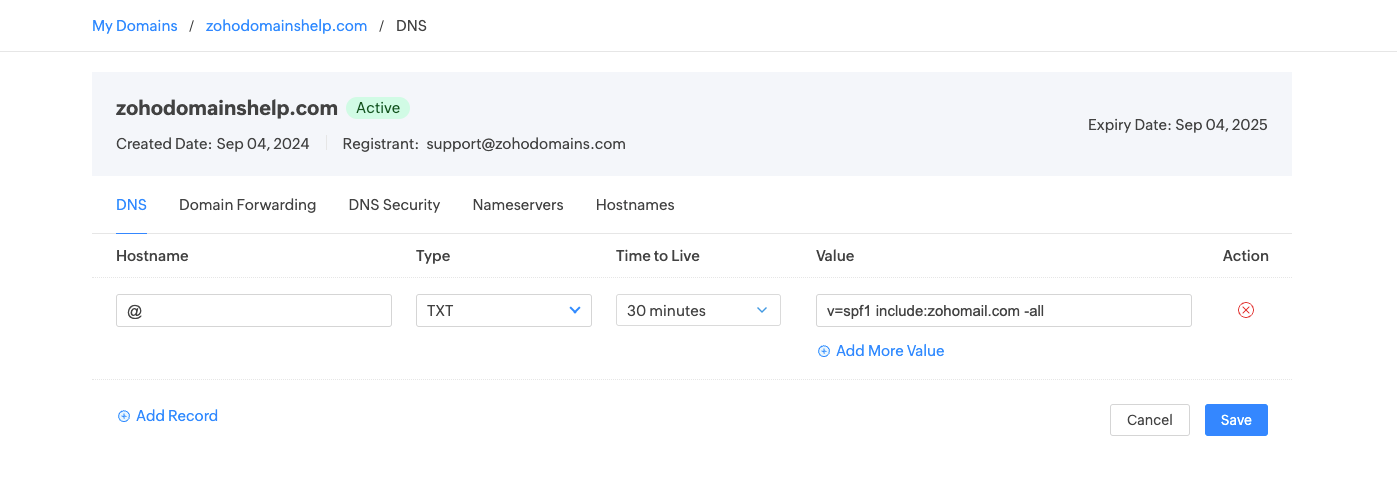Click the SPF Value text field

(1003, 310)
